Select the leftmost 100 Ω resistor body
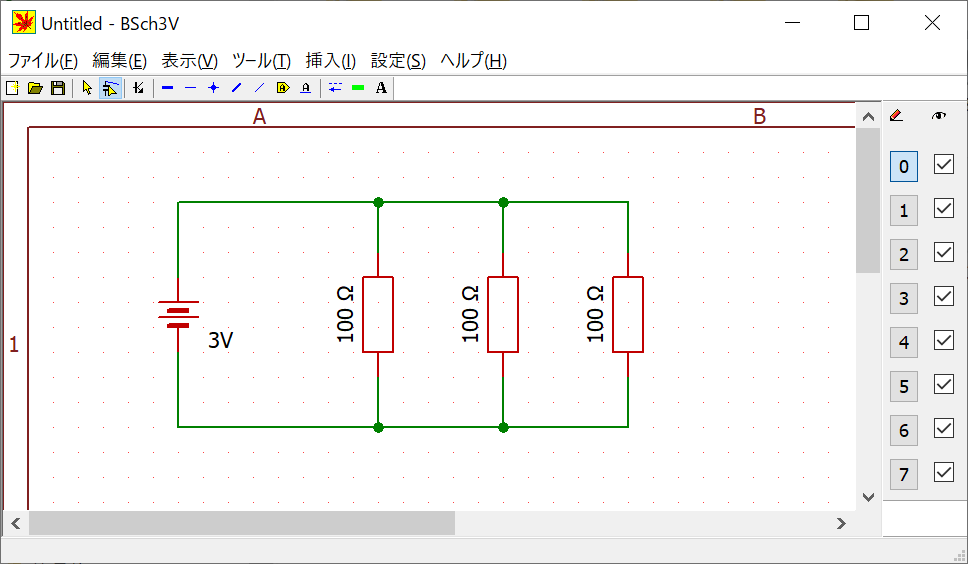Screen dimensions: 968x564 point(378,315)
